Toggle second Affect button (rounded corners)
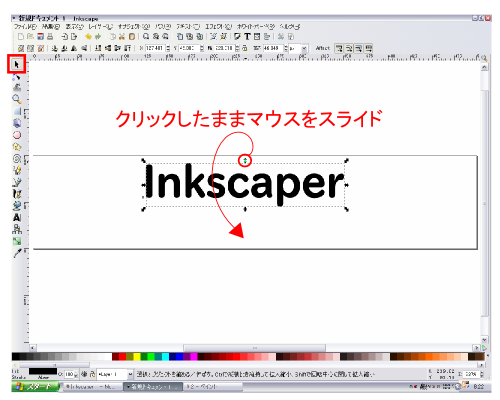 tap(349, 49)
